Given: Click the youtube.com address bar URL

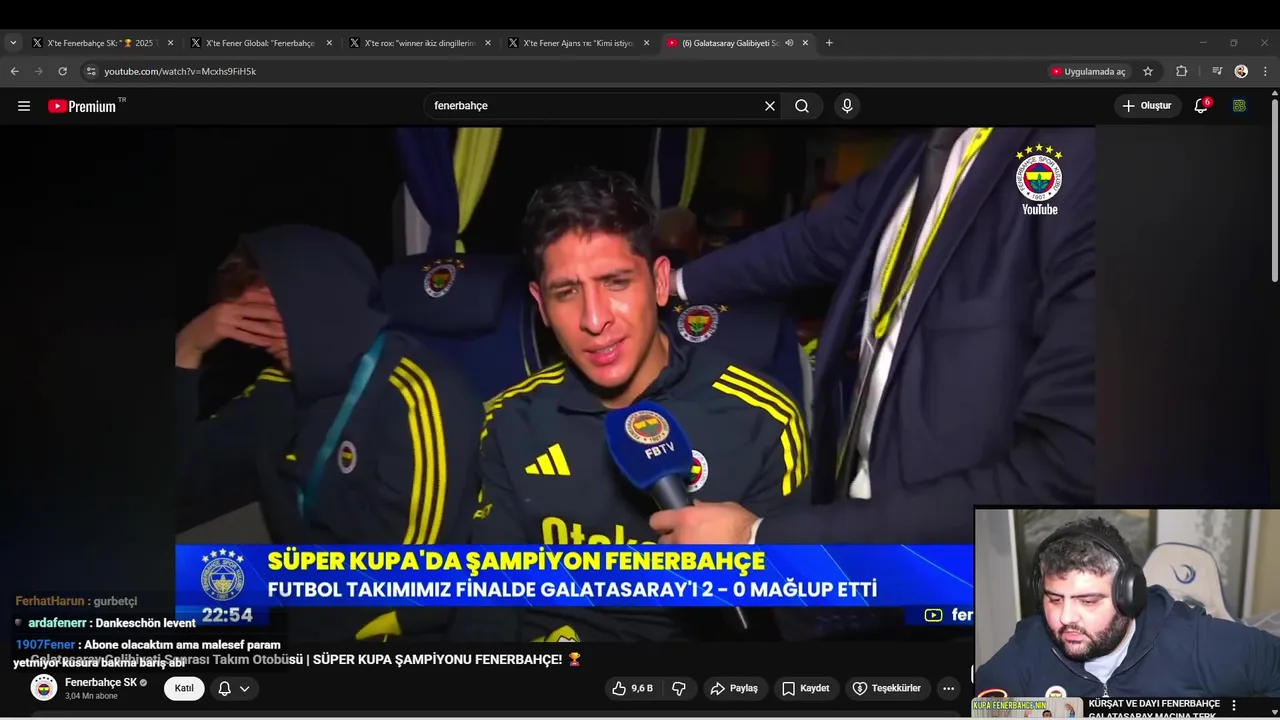Looking at the screenshot, I should click(x=180, y=72).
